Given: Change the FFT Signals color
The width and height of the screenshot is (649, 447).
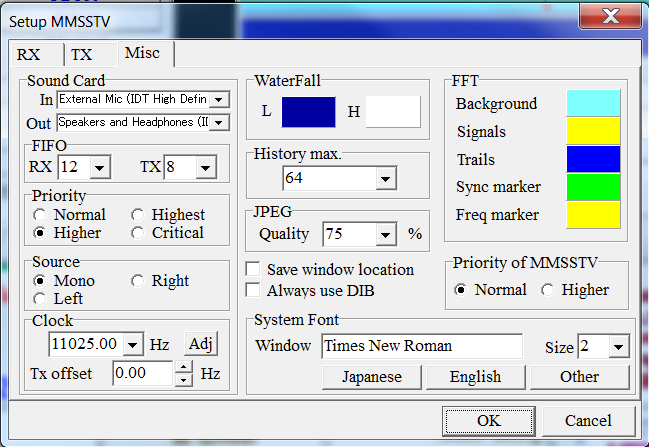Looking at the screenshot, I should click(x=593, y=131).
